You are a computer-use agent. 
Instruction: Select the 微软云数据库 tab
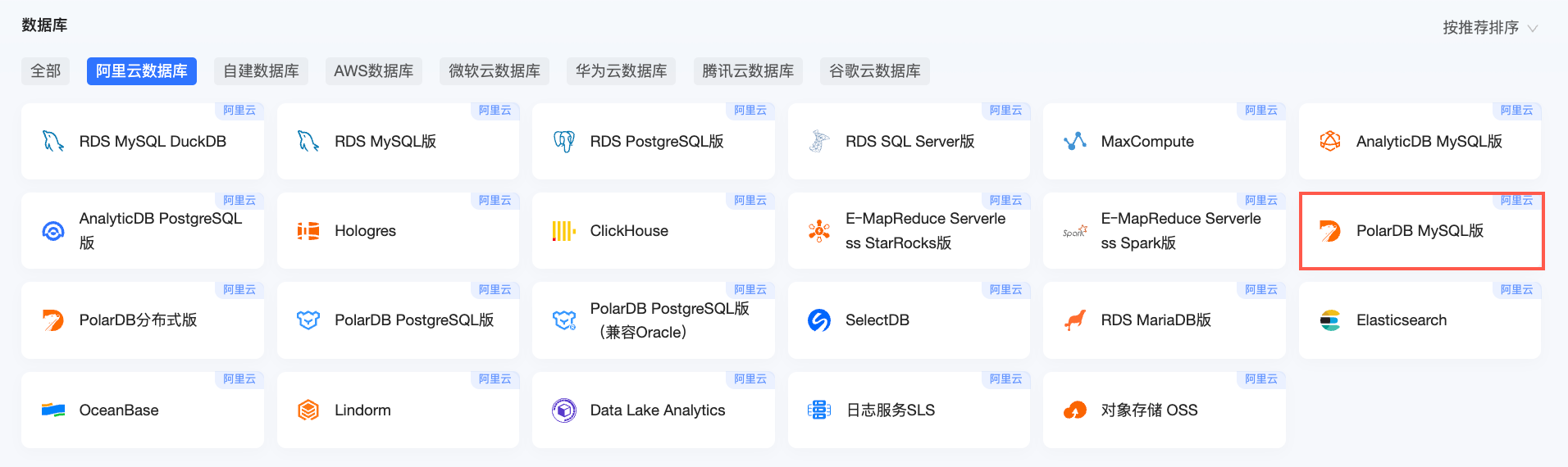point(495,71)
